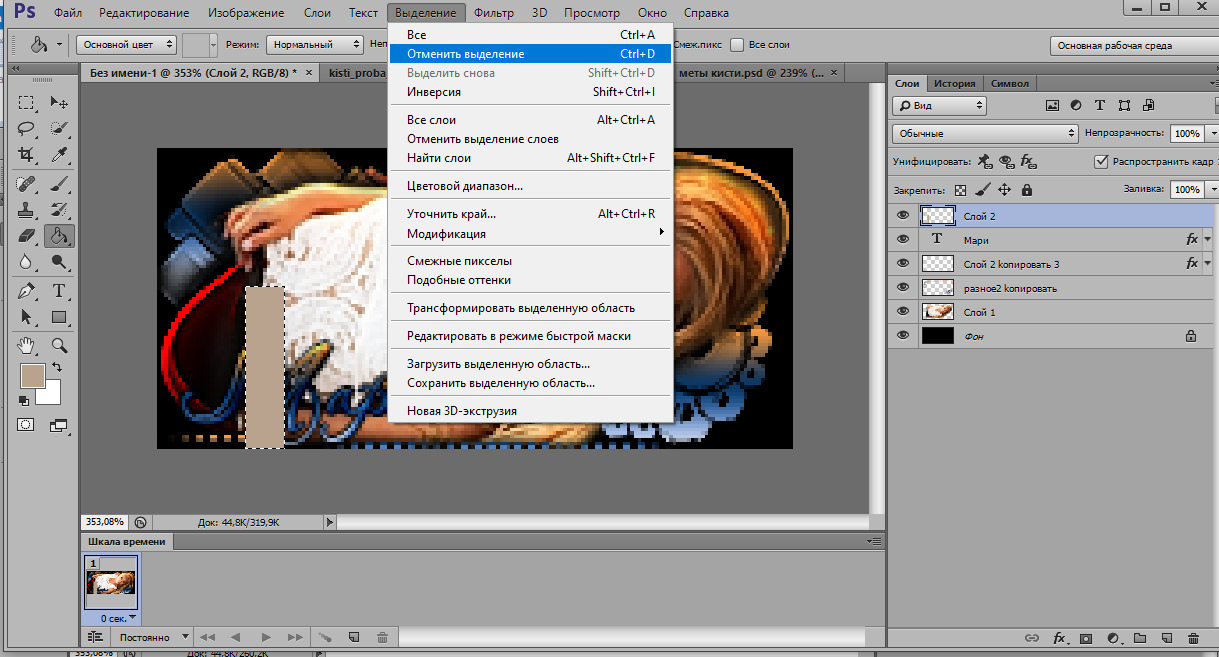Hide the Мари text layer
The height and width of the screenshot is (657, 1219).
903,239
